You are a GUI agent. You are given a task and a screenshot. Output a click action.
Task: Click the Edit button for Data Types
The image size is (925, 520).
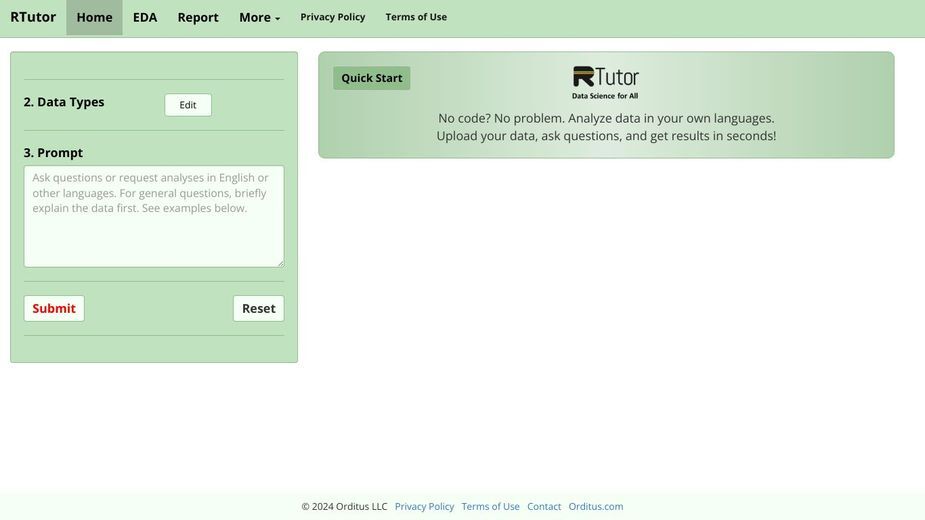188,105
